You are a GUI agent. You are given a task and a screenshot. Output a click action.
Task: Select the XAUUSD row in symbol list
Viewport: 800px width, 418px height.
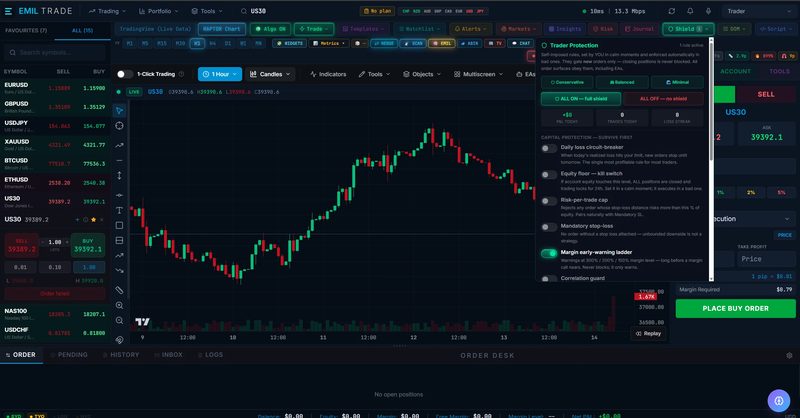click(55, 145)
